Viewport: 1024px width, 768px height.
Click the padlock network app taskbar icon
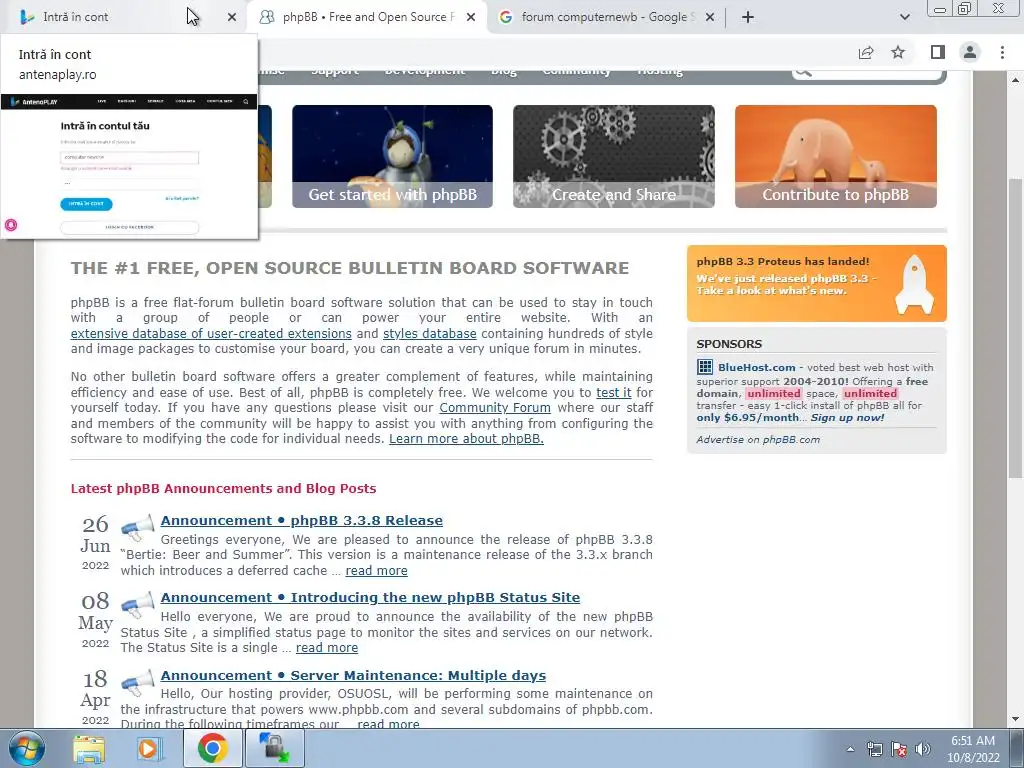click(x=274, y=748)
